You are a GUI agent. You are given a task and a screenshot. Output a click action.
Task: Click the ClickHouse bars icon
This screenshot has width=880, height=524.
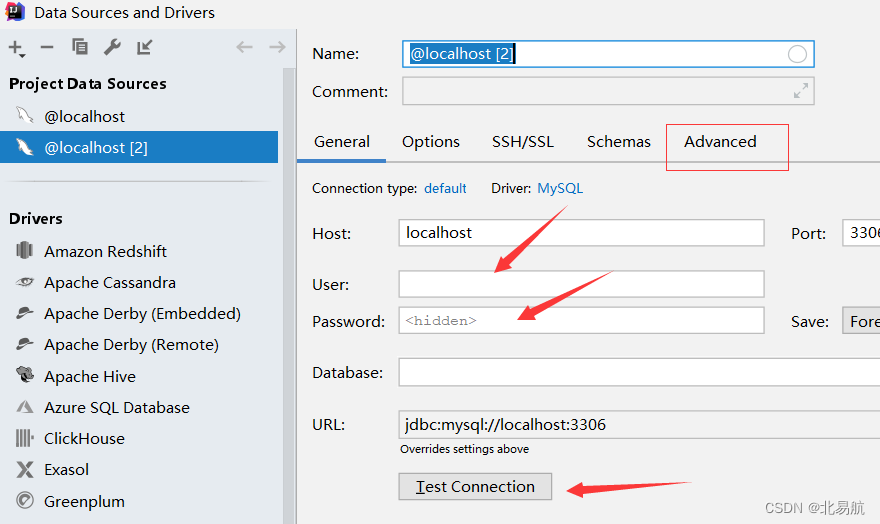coord(25,438)
